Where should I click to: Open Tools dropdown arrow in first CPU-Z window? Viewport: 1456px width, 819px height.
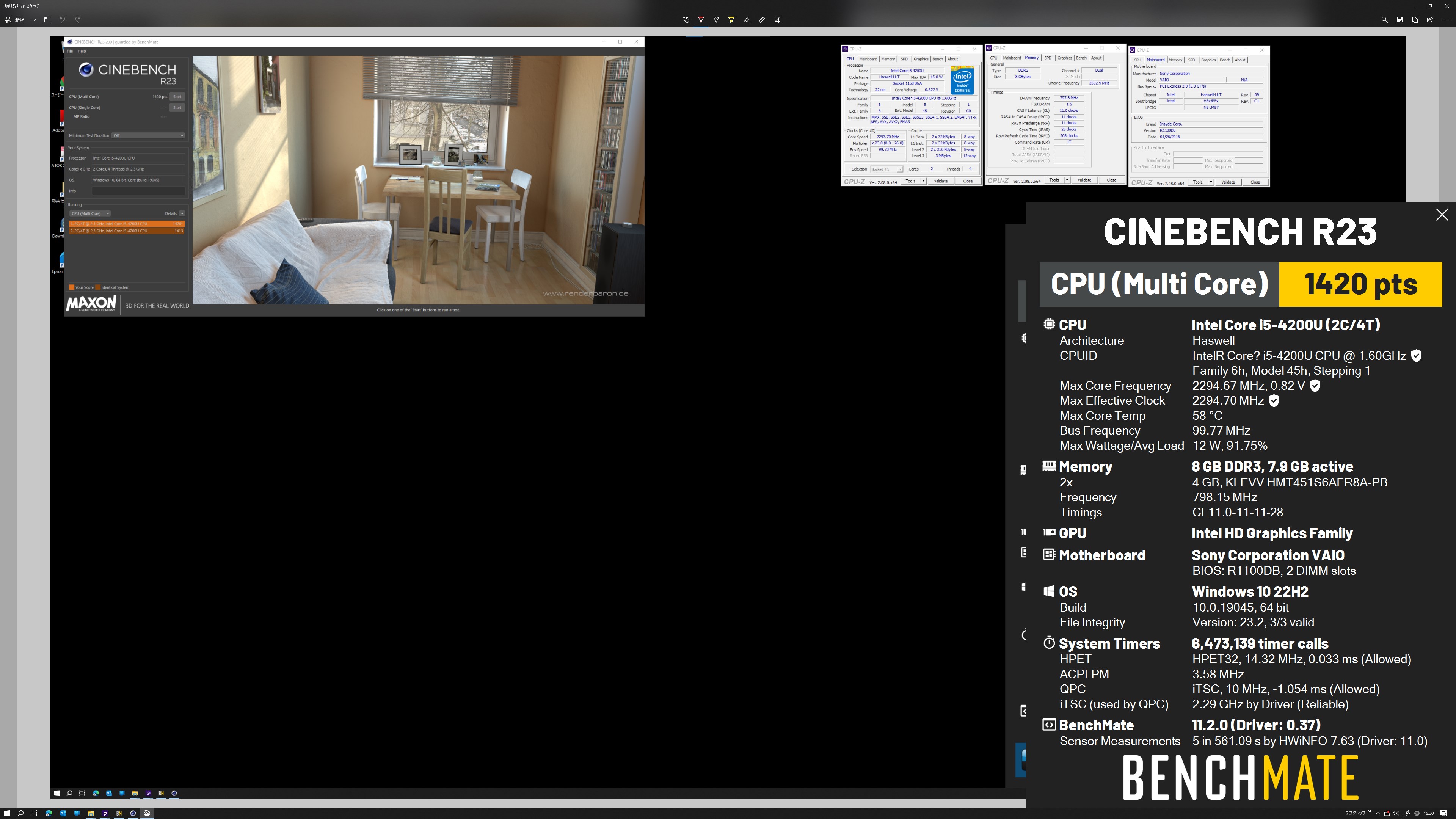(924, 182)
